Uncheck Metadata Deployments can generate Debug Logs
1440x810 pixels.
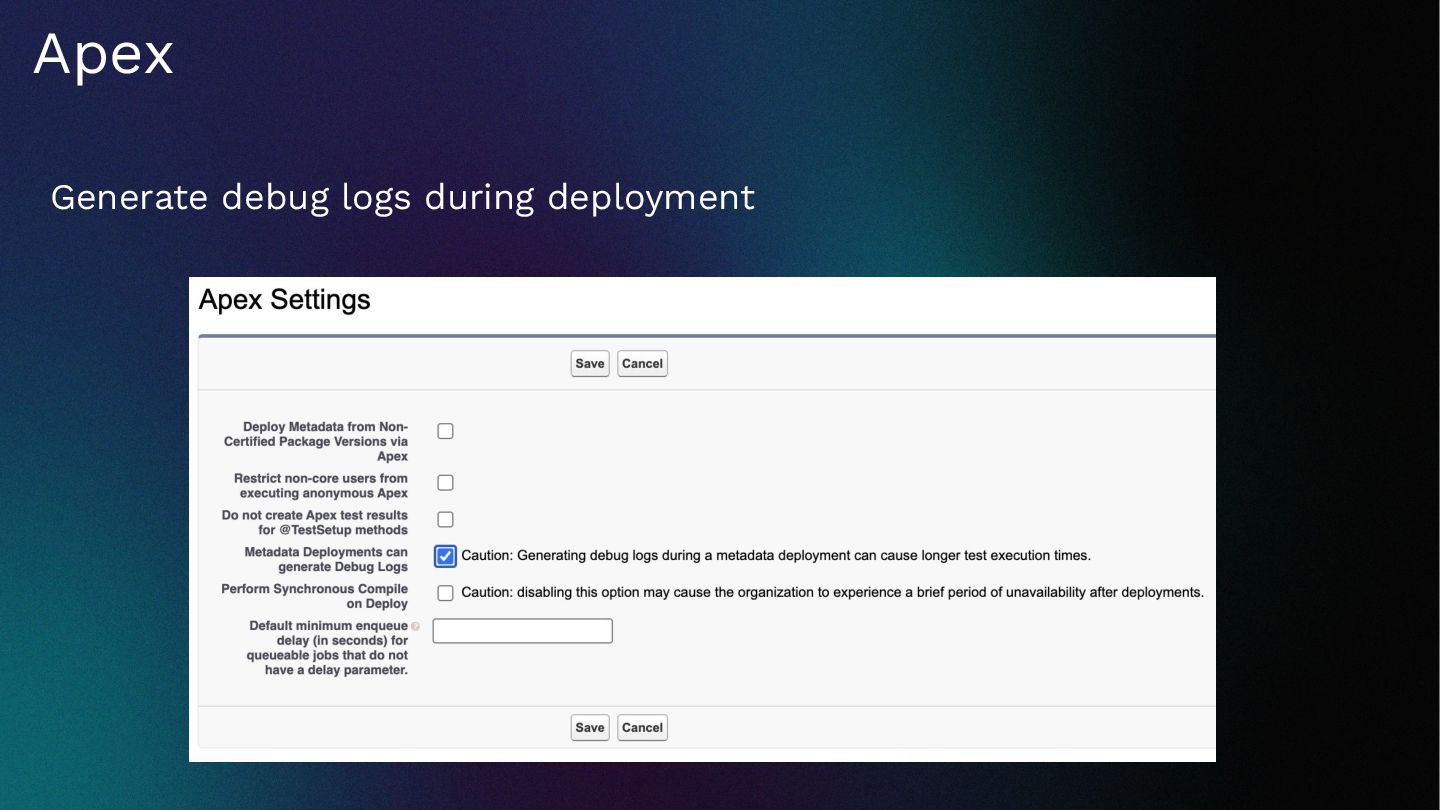pyautogui.click(x=446, y=556)
